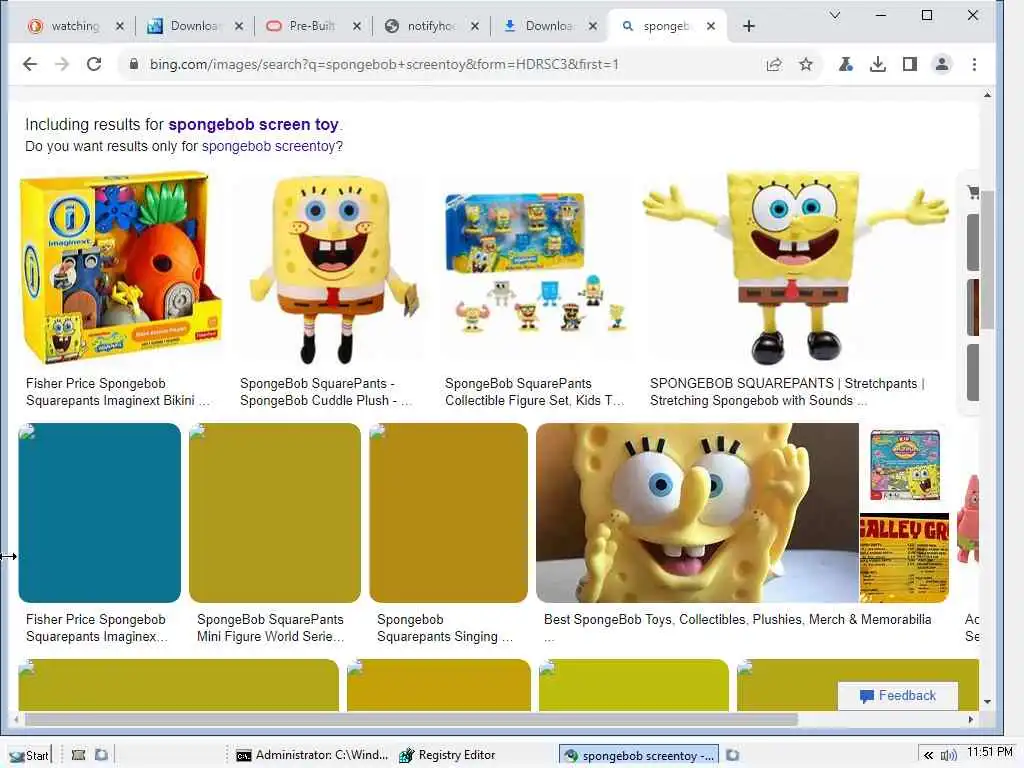Go back using the browser back arrow
This screenshot has width=1024, height=768.
[x=30, y=64]
